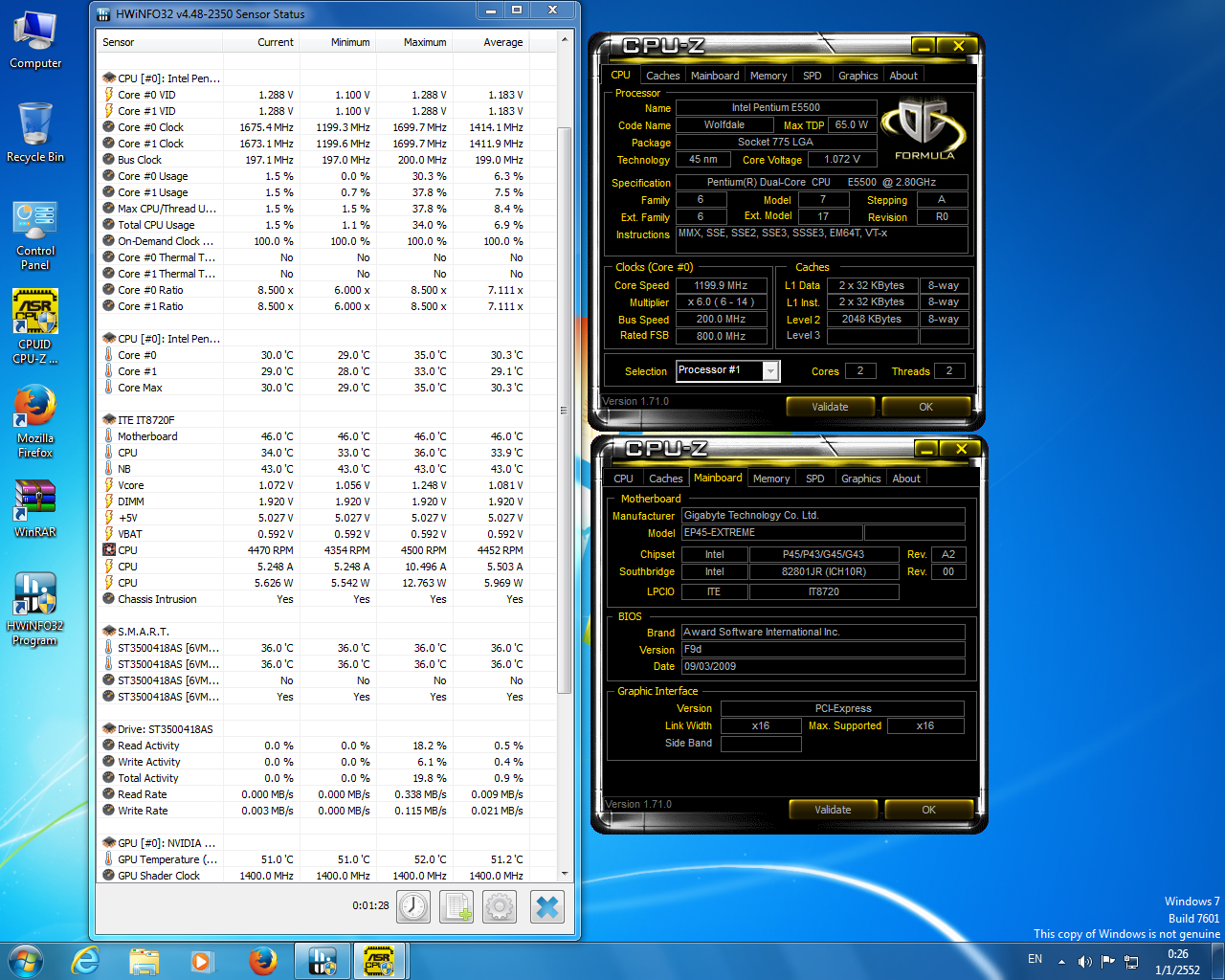
Task: Click the HWiNFO32 sensor list scrollbar up arrow
Action: [x=565, y=40]
